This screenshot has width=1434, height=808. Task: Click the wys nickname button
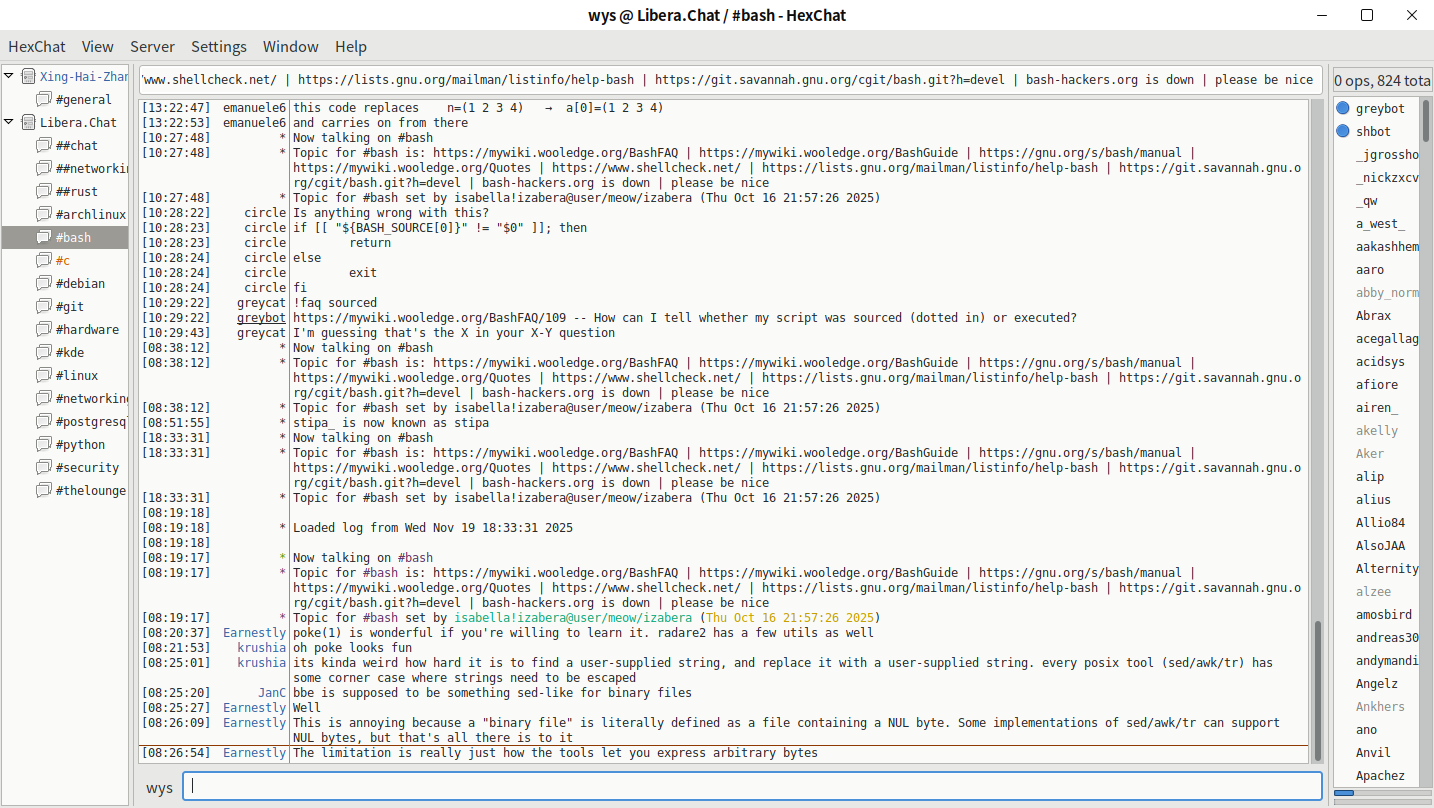tap(159, 788)
